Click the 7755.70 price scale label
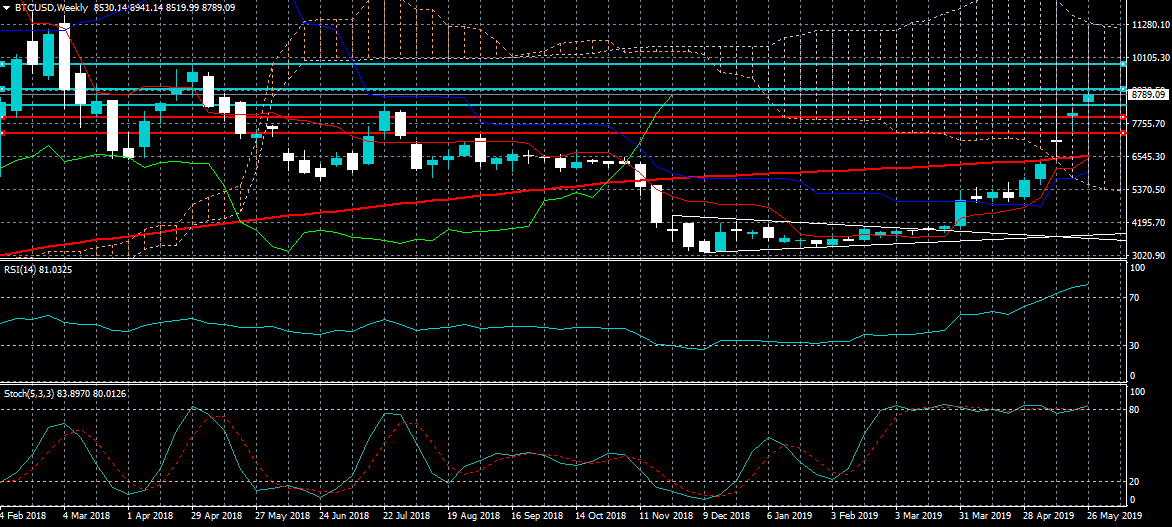The width and height of the screenshot is (1172, 527). 1150,123
